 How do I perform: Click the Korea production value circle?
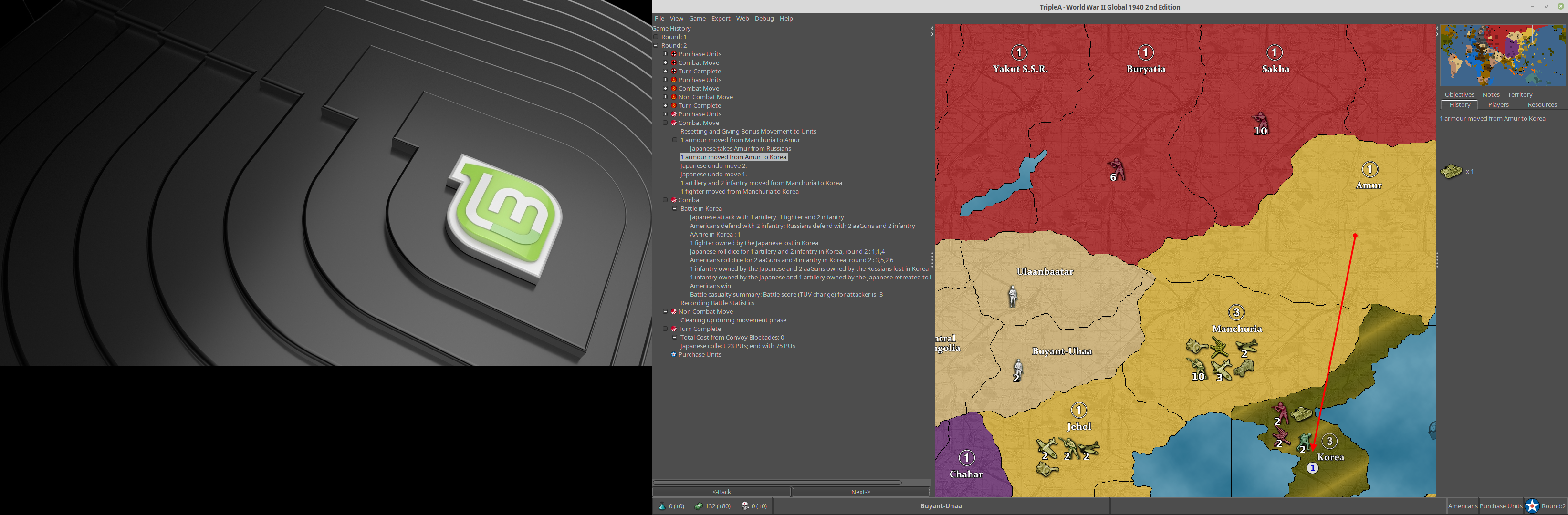pyautogui.click(x=1329, y=441)
